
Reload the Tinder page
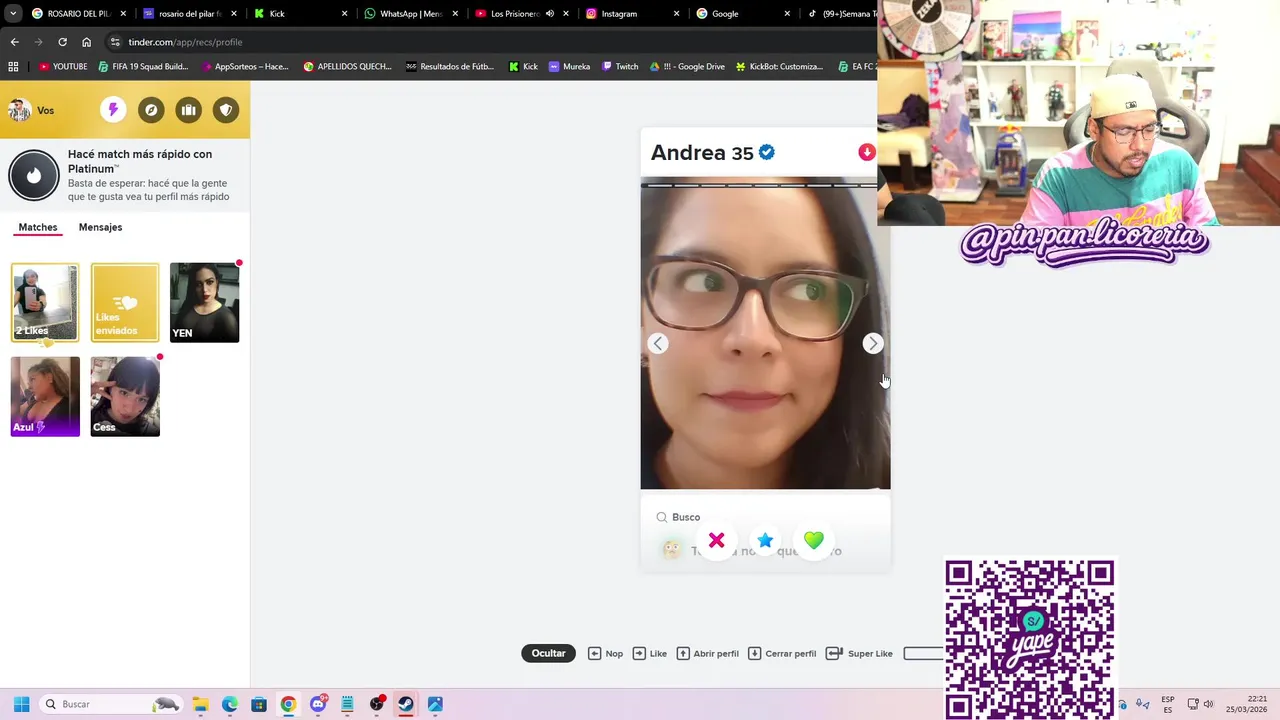click(x=62, y=42)
